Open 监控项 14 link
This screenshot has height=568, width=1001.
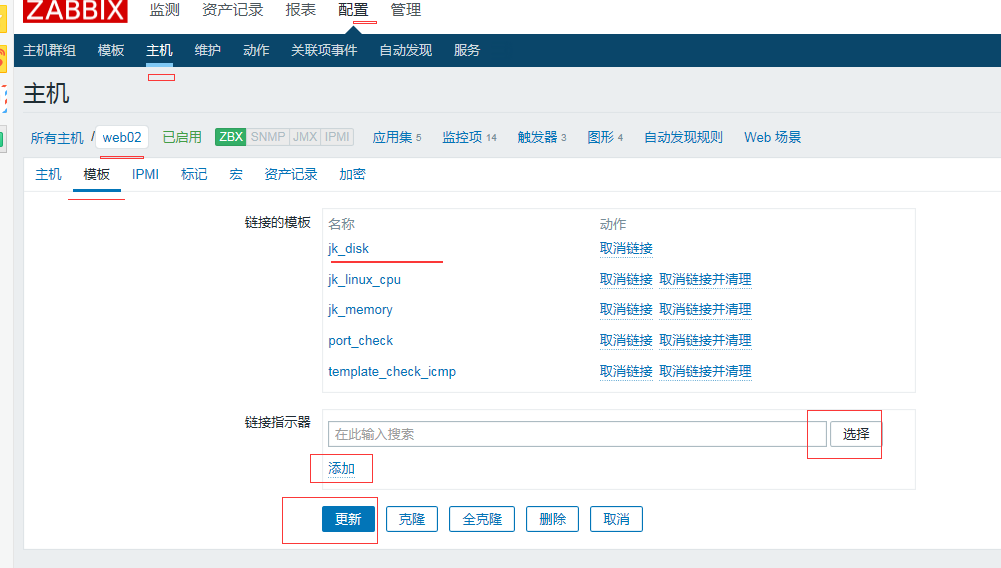[469, 137]
